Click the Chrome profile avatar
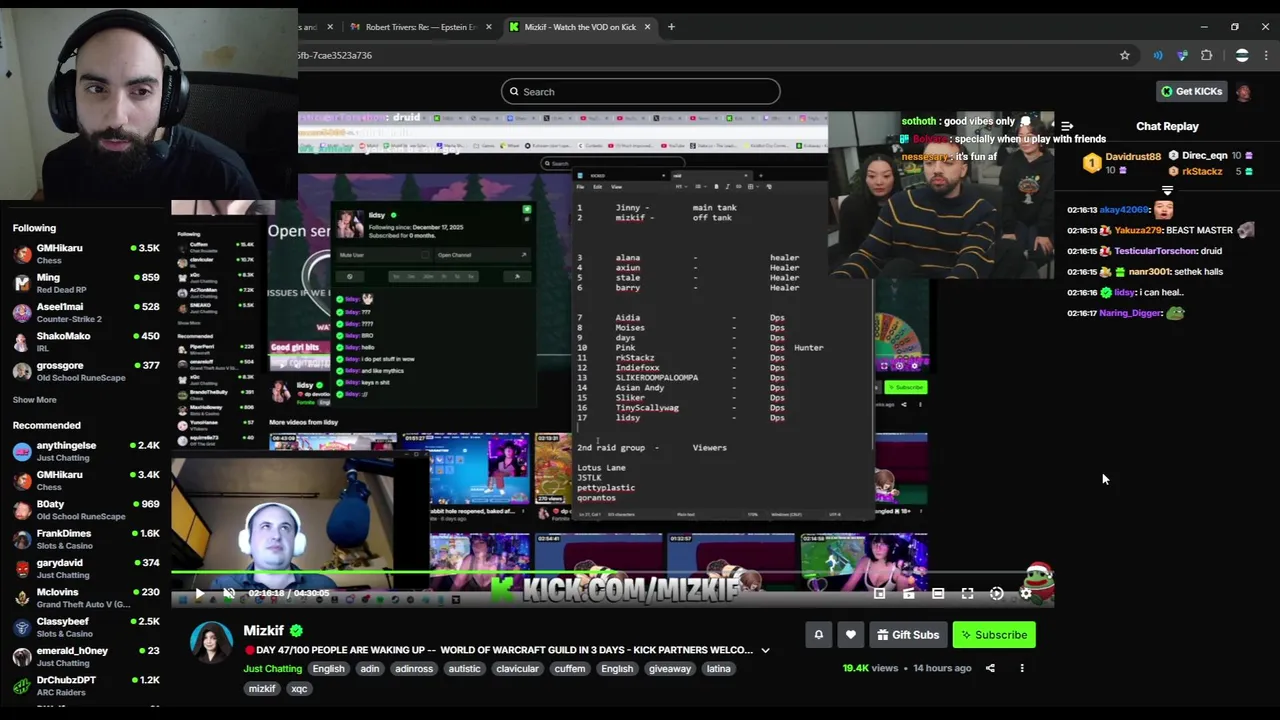Viewport: 1280px width, 720px height. 1242,56
